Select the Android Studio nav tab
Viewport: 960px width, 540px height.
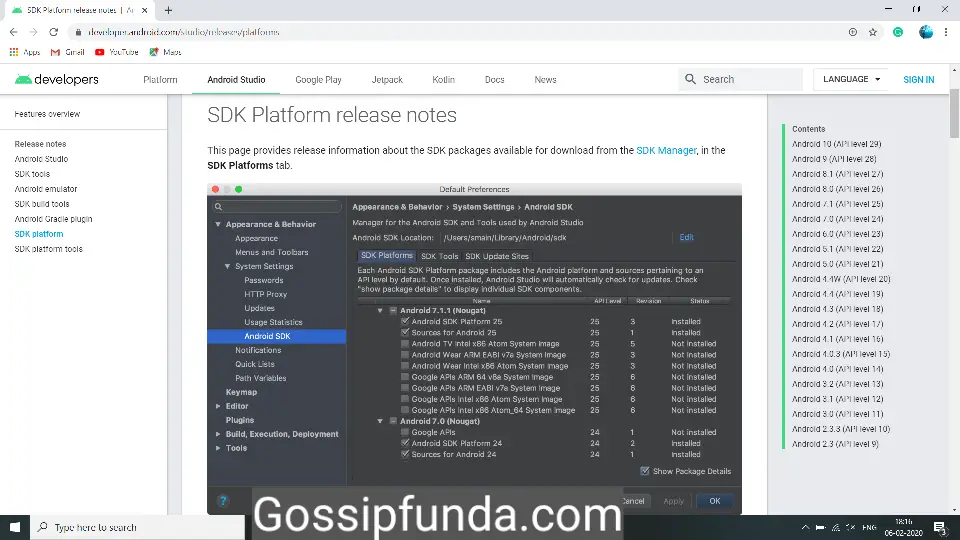coord(236,80)
